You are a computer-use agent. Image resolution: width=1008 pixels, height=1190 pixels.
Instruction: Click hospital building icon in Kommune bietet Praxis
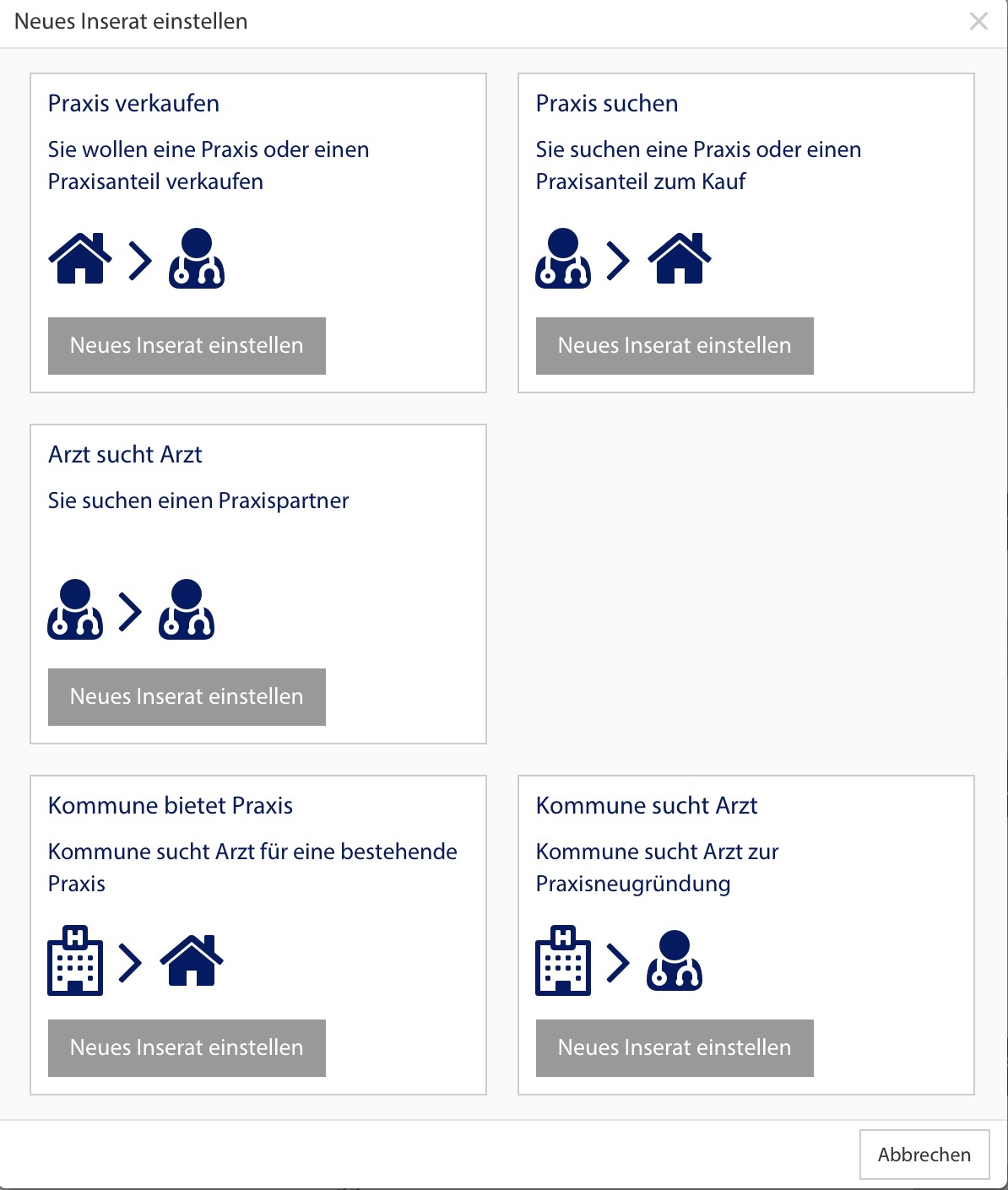[75, 961]
